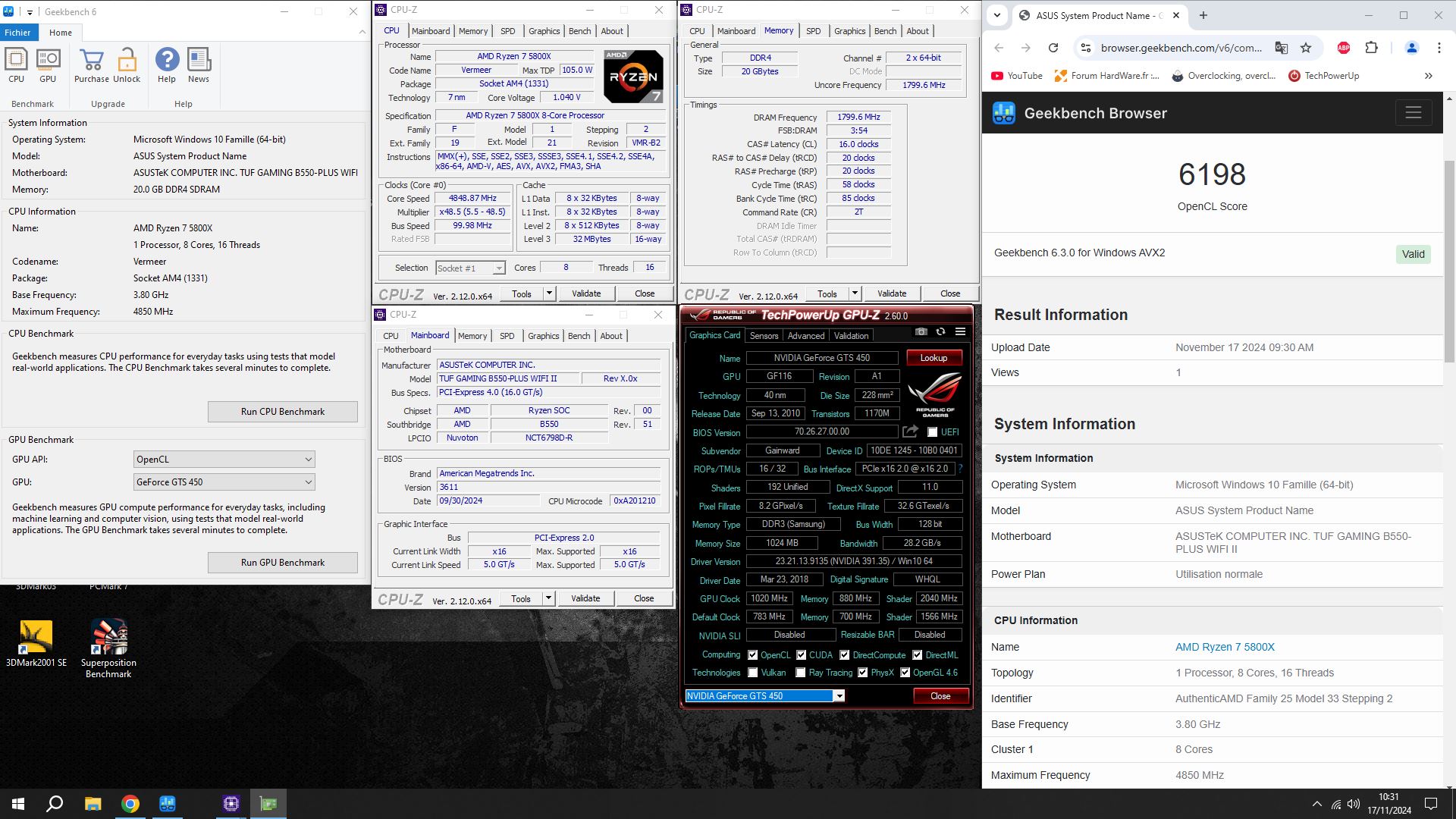Open the Chrome profile avatar
The image size is (1456, 819).
coord(1411,48)
